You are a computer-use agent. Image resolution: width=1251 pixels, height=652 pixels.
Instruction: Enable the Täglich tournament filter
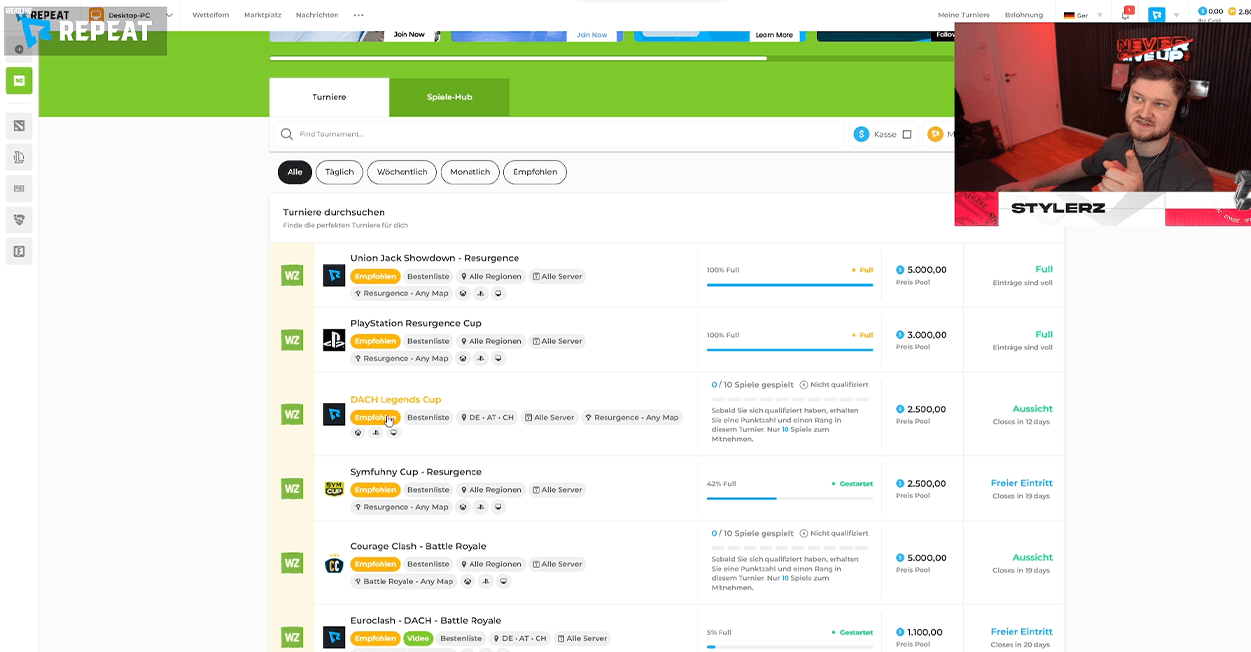tap(339, 172)
